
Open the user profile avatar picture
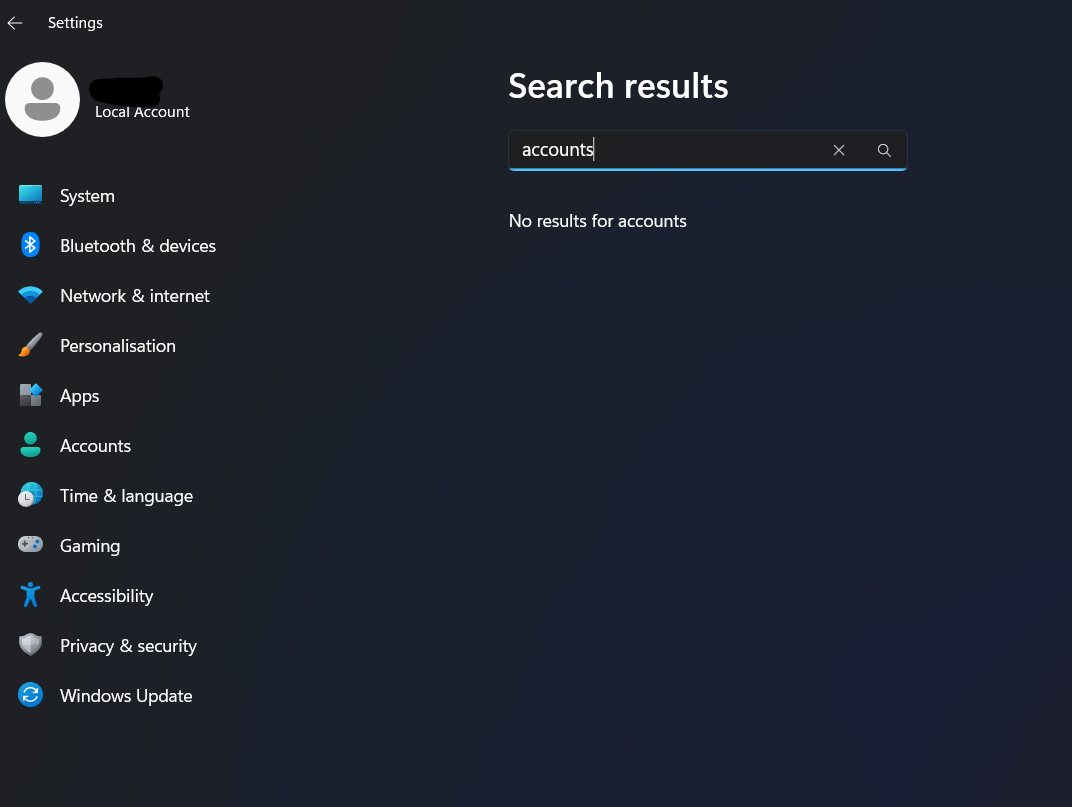(x=42, y=100)
